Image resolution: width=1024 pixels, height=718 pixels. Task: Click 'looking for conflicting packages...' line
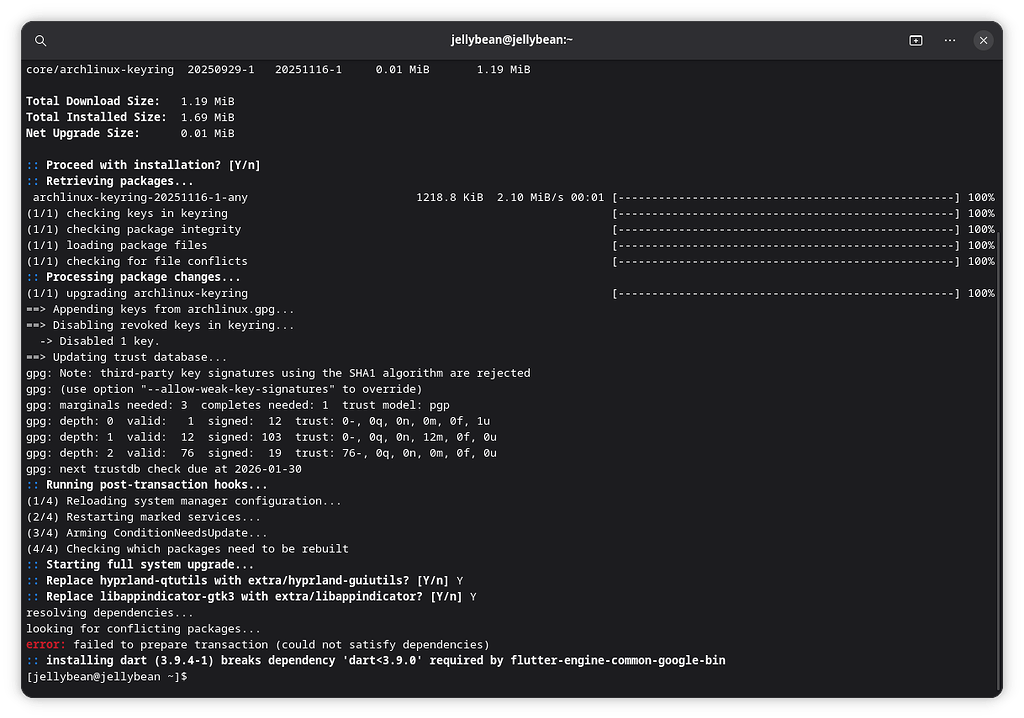(x=143, y=628)
